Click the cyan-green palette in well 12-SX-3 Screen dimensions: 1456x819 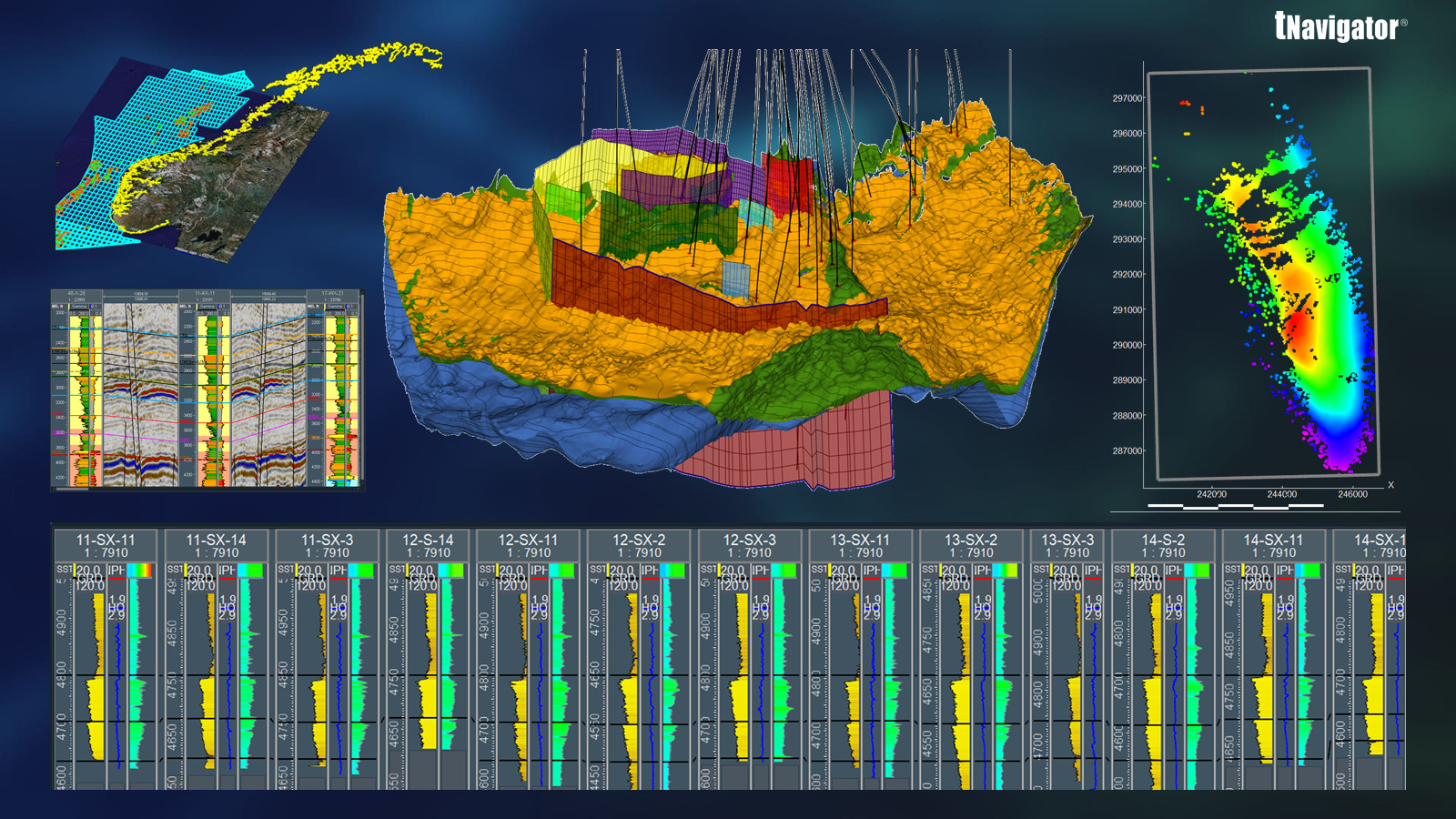click(x=785, y=571)
